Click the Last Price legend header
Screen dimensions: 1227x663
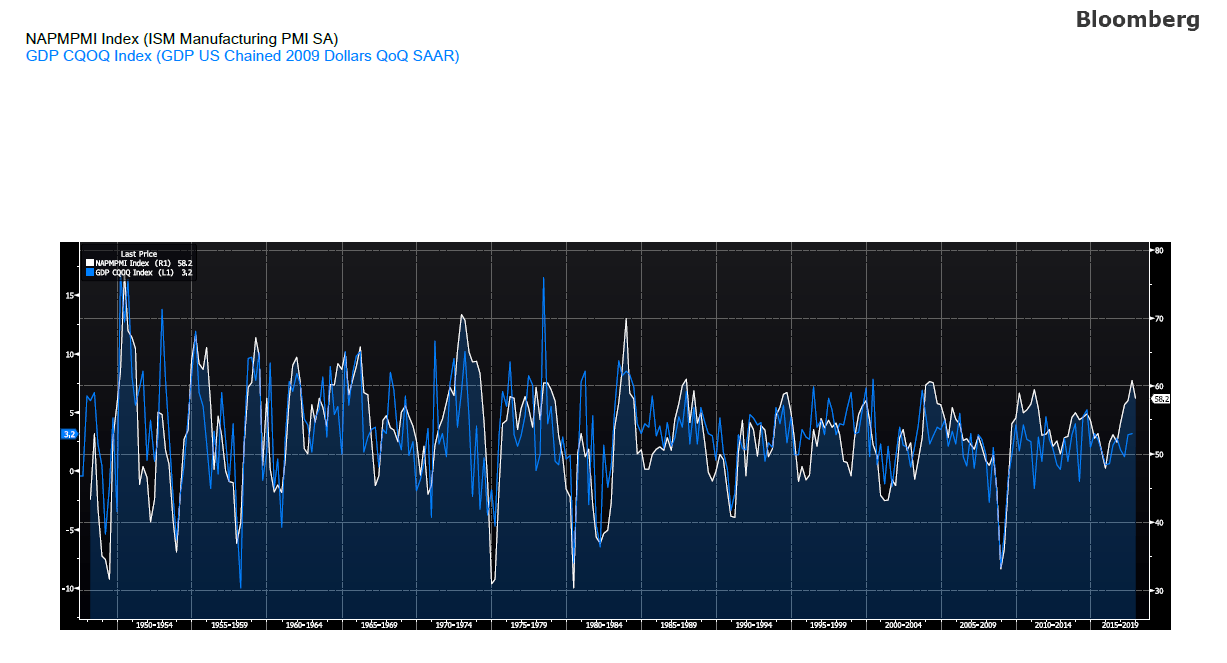[x=139, y=254]
